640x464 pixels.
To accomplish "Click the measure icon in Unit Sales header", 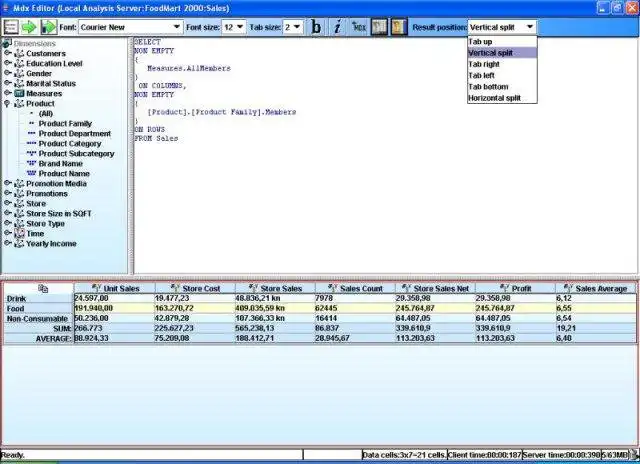I will (96, 288).
